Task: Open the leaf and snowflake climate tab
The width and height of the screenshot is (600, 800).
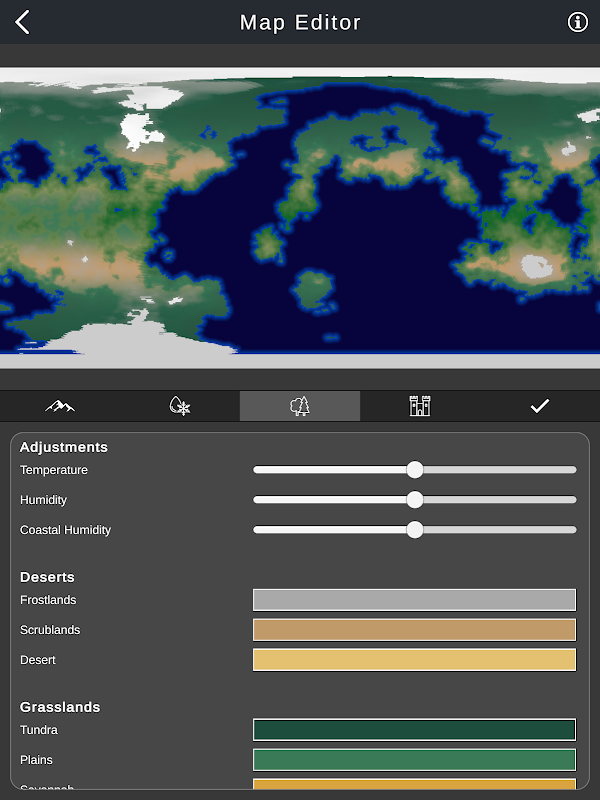Action: pos(180,406)
